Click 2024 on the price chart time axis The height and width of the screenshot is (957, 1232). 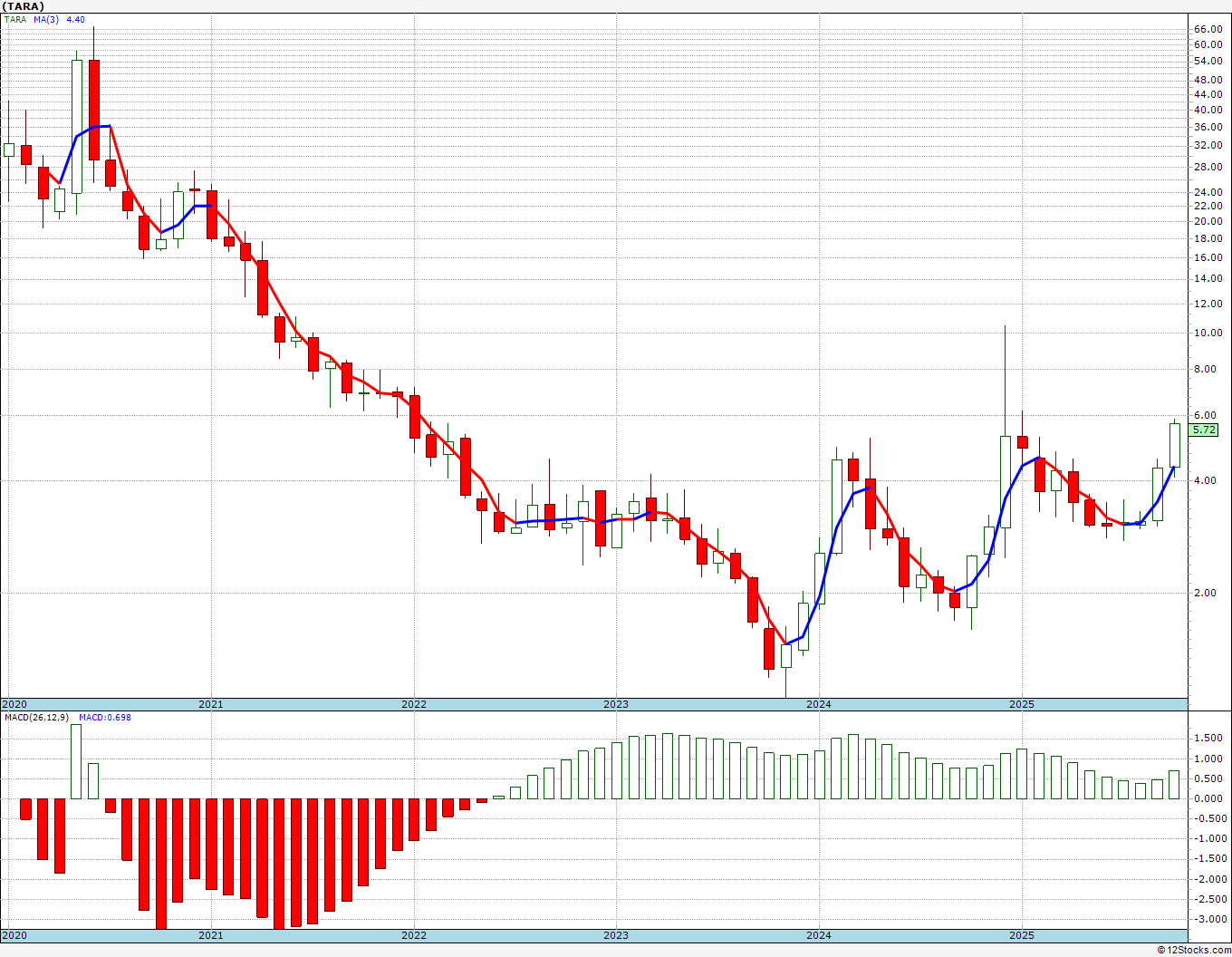pyautogui.click(x=819, y=704)
